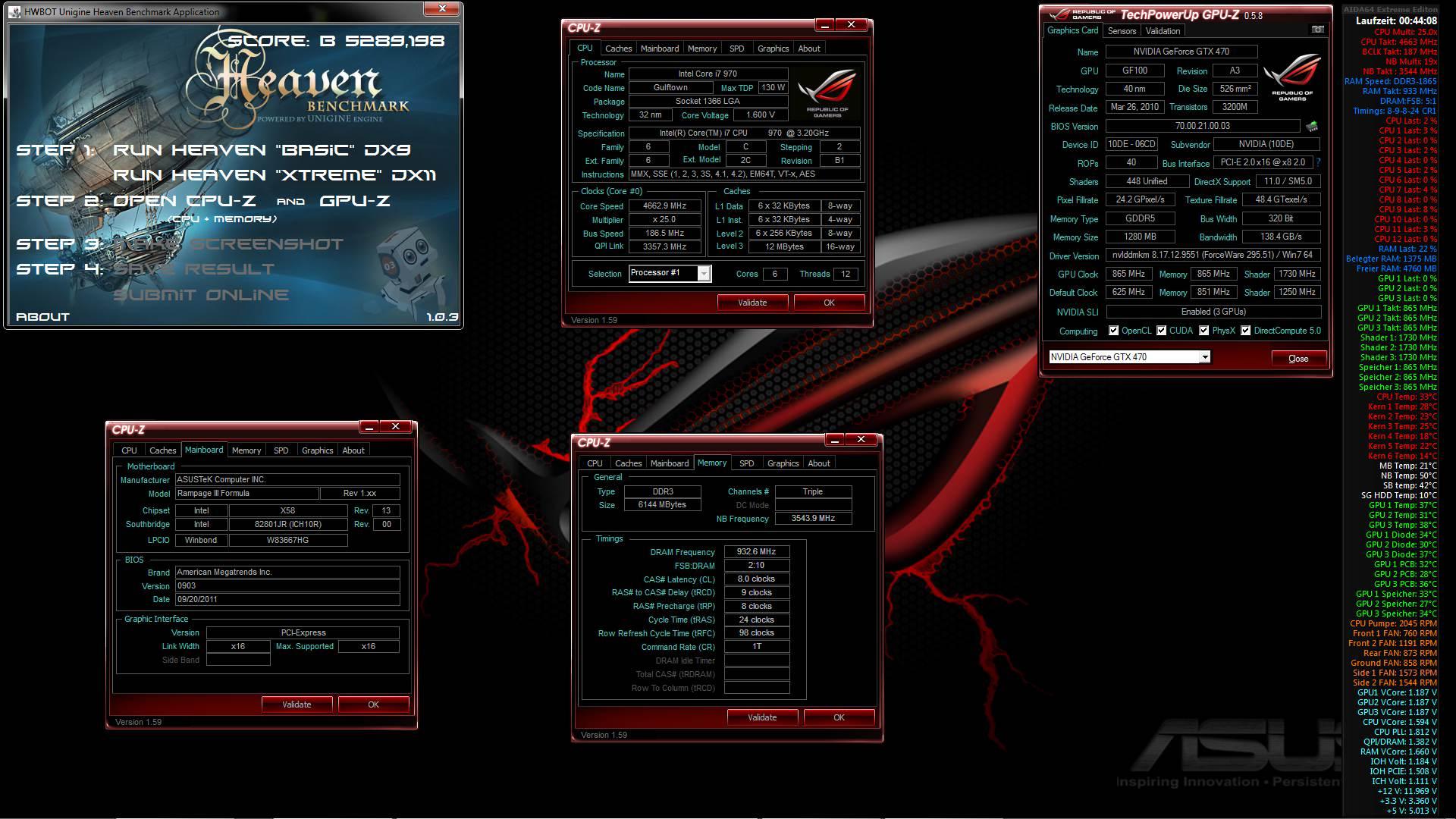Click the ROG logo in GPU-Z card panel
1456x819 pixels.
click(x=1292, y=77)
